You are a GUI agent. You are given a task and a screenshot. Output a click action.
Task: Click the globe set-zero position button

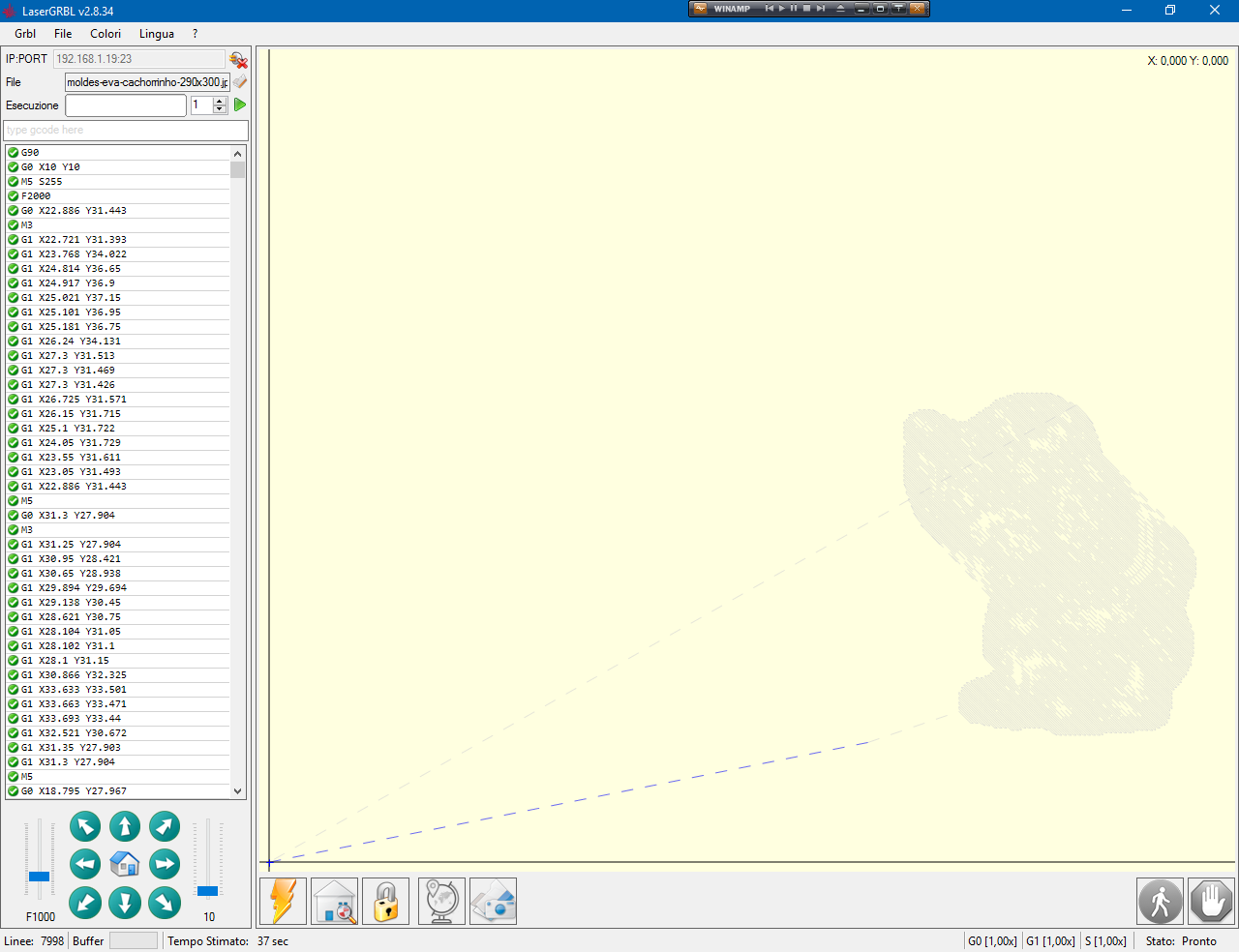pyautogui.click(x=441, y=902)
